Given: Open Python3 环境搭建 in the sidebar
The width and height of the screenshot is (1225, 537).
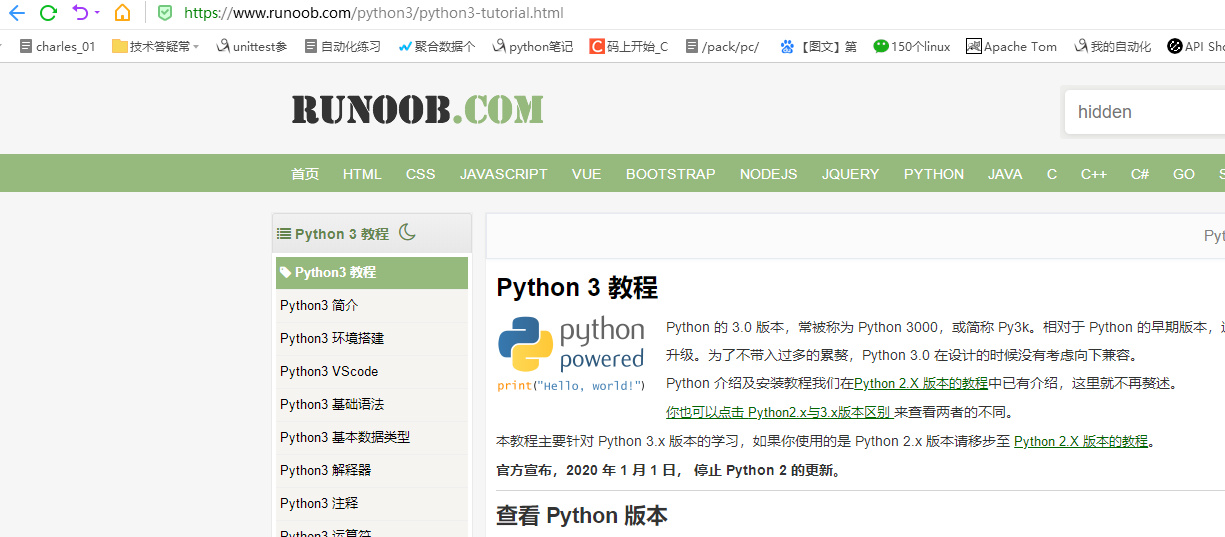Looking at the screenshot, I should pyautogui.click(x=372, y=338).
